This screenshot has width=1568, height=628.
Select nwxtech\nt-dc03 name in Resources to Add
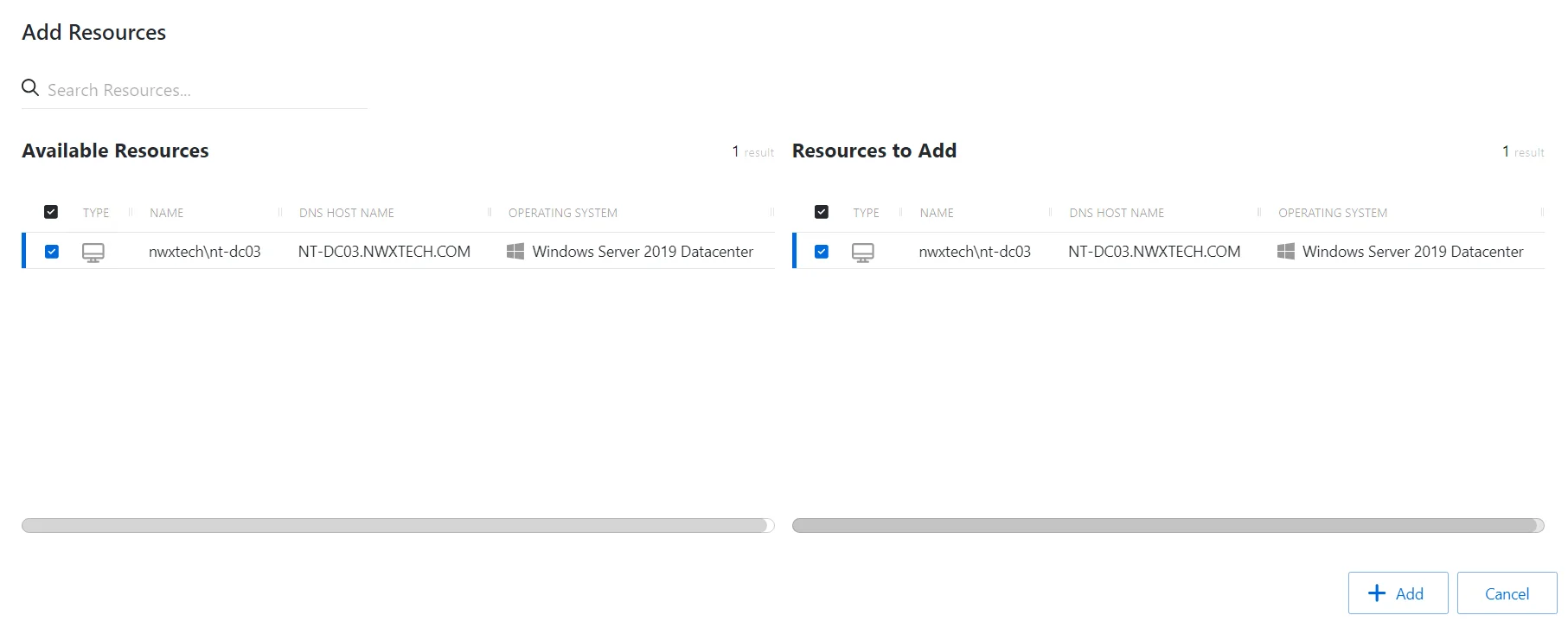pyautogui.click(x=975, y=252)
